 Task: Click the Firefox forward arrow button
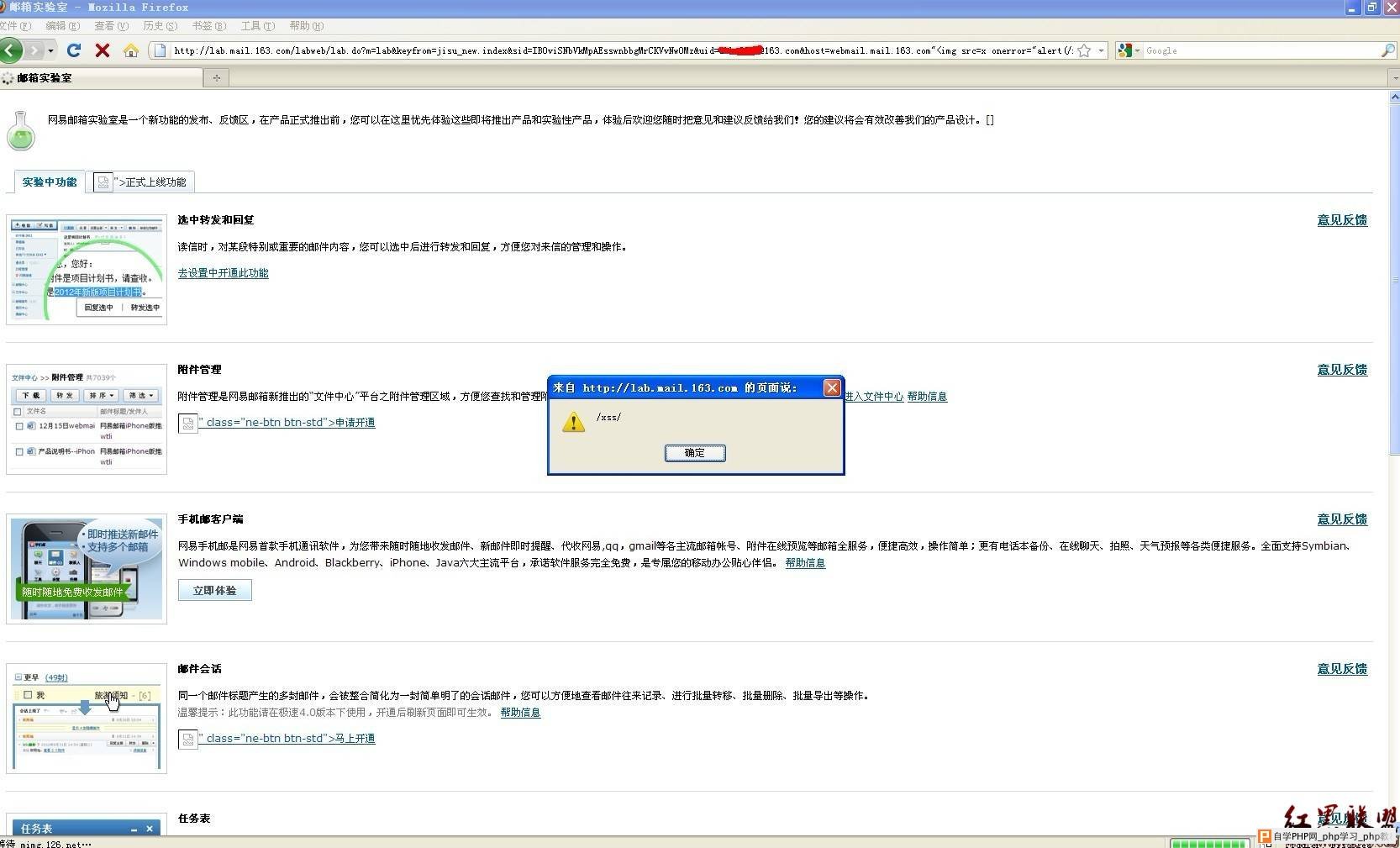34,50
